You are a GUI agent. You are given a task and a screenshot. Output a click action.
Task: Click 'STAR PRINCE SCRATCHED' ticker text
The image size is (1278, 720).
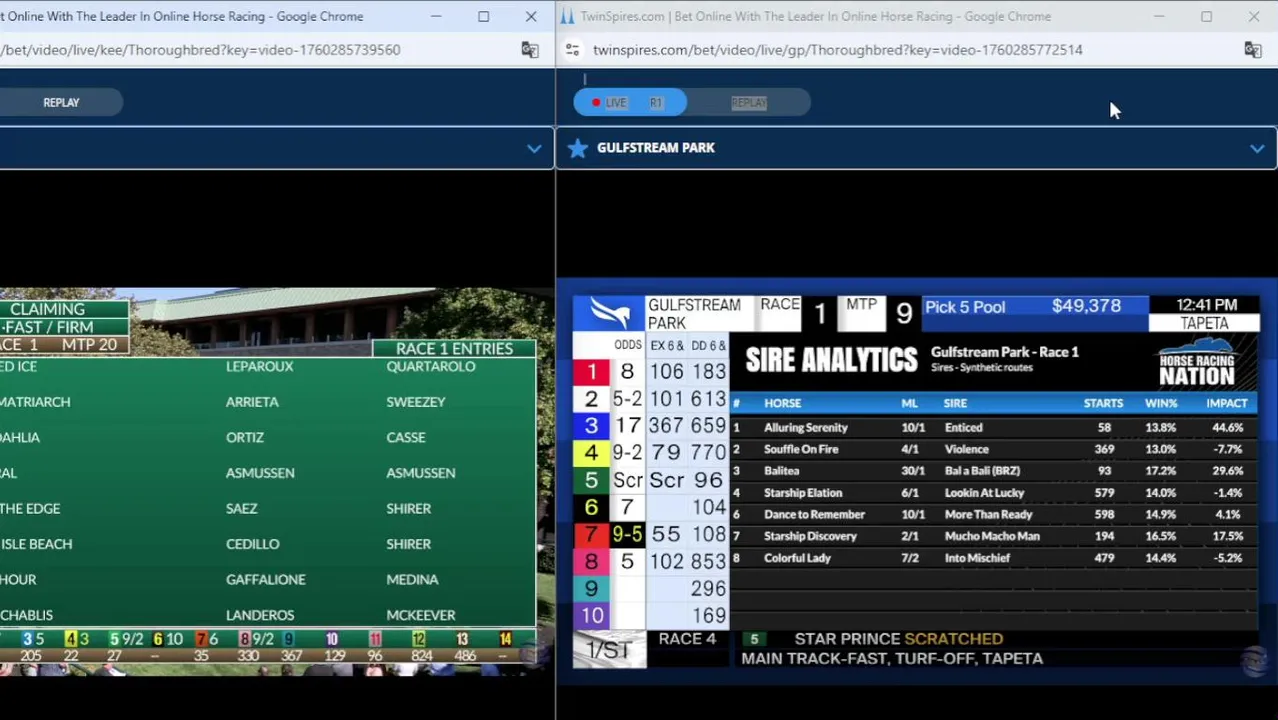point(898,639)
